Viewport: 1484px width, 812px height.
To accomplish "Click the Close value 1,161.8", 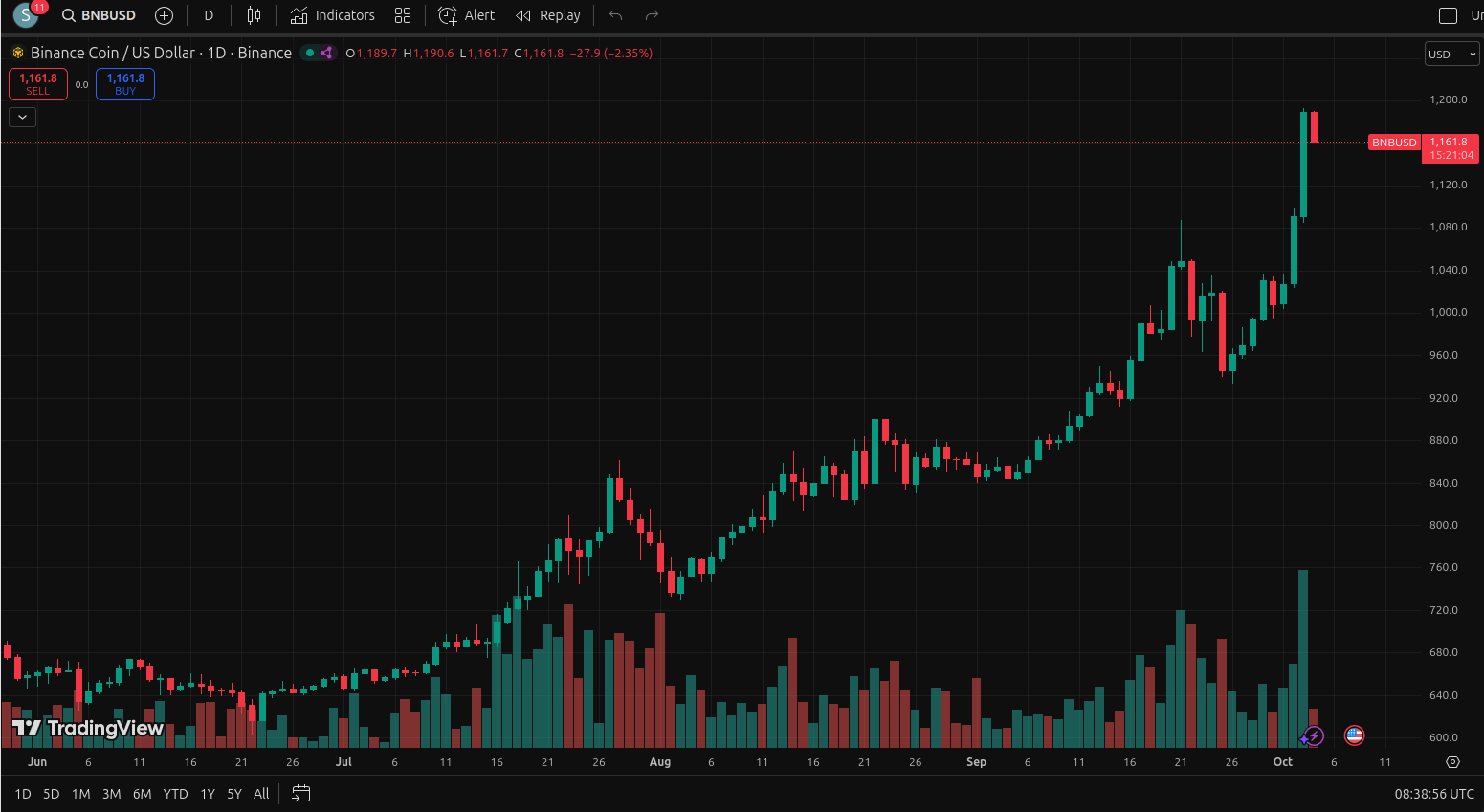I will pos(543,54).
